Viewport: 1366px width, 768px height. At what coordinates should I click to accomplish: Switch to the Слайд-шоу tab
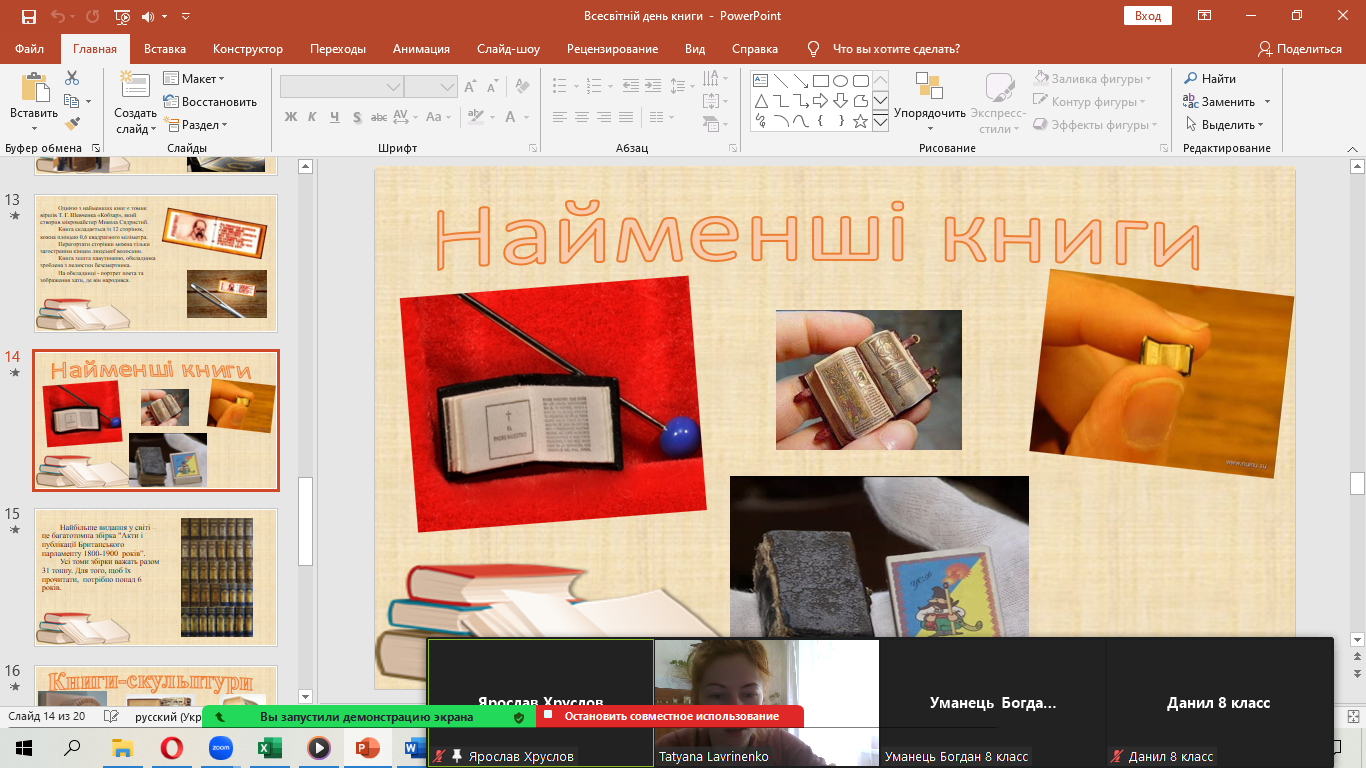(x=508, y=49)
